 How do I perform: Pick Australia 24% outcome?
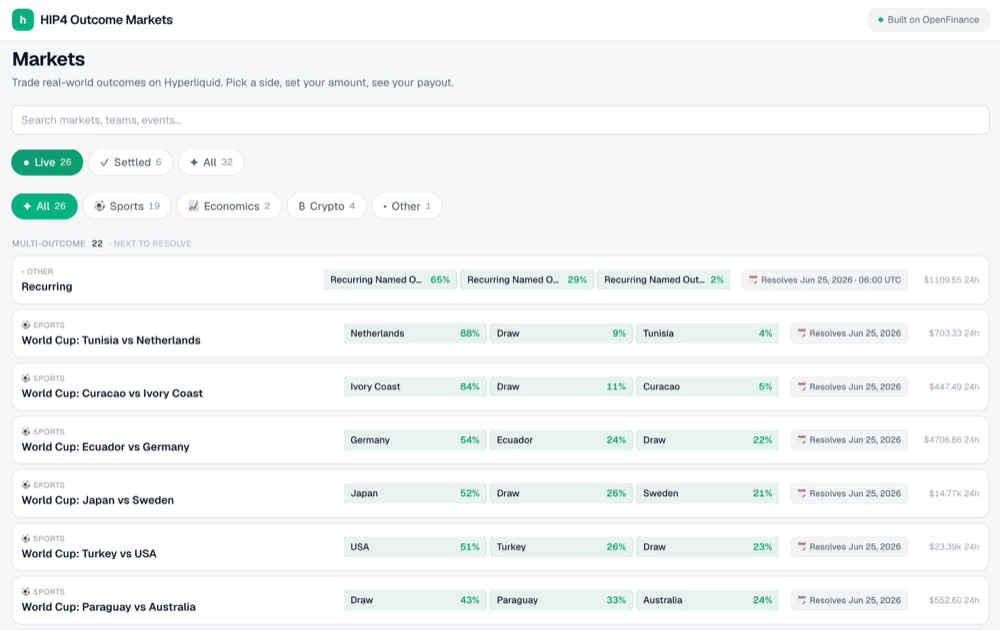click(707, 600)
